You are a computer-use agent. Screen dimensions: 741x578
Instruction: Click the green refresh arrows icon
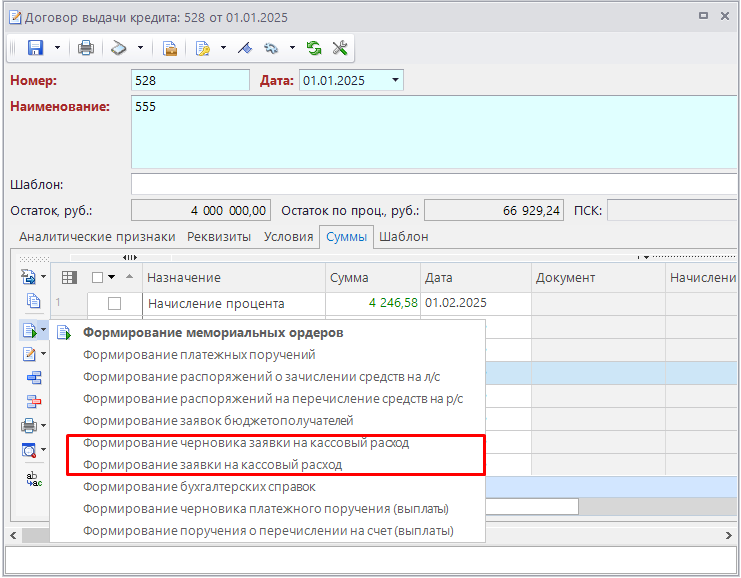314,48
